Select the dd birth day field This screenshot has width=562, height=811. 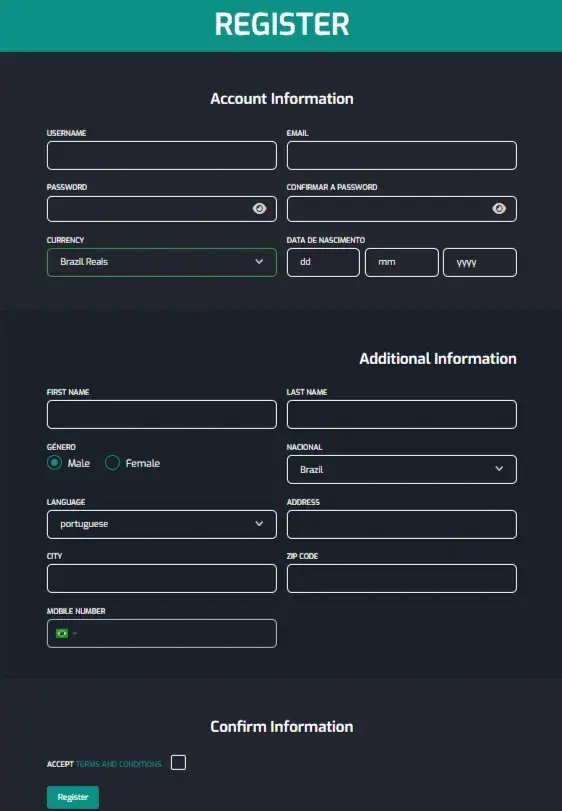tap(323, 262)
